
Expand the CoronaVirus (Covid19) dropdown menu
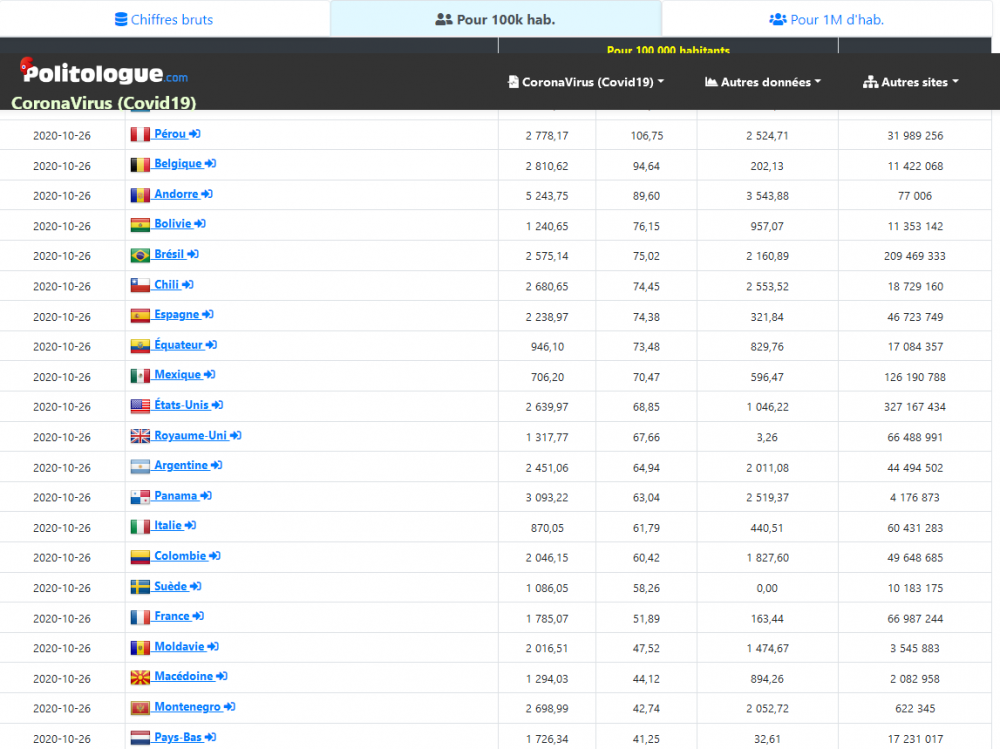click(x=586, y=82)
